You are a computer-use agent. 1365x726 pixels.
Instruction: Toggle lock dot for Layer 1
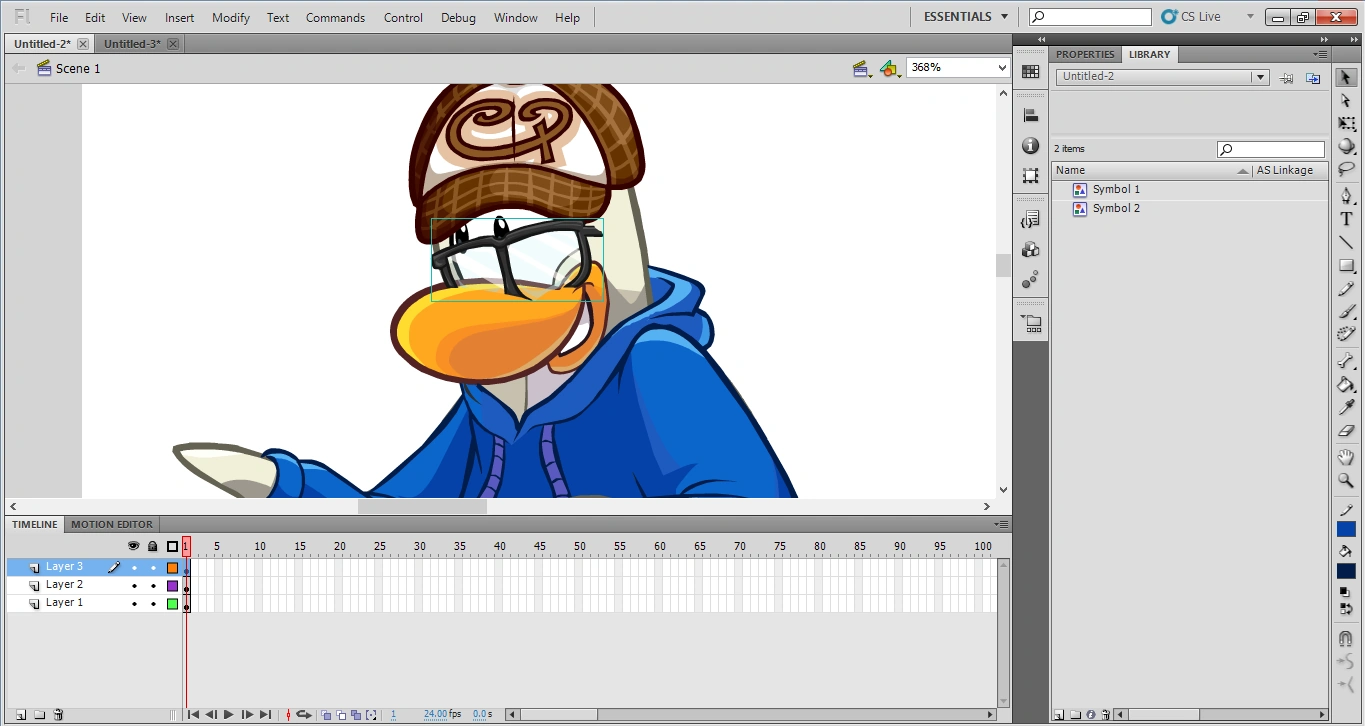point(153,604)
